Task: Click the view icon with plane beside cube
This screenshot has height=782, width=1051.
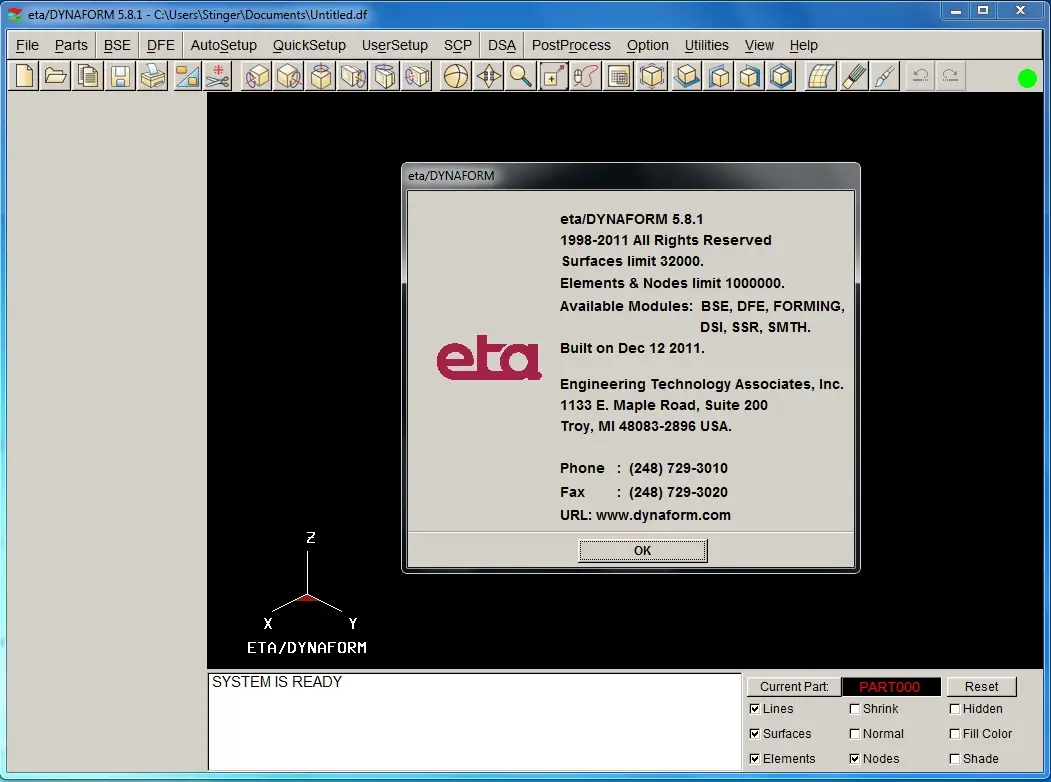Action: [749, 76]
